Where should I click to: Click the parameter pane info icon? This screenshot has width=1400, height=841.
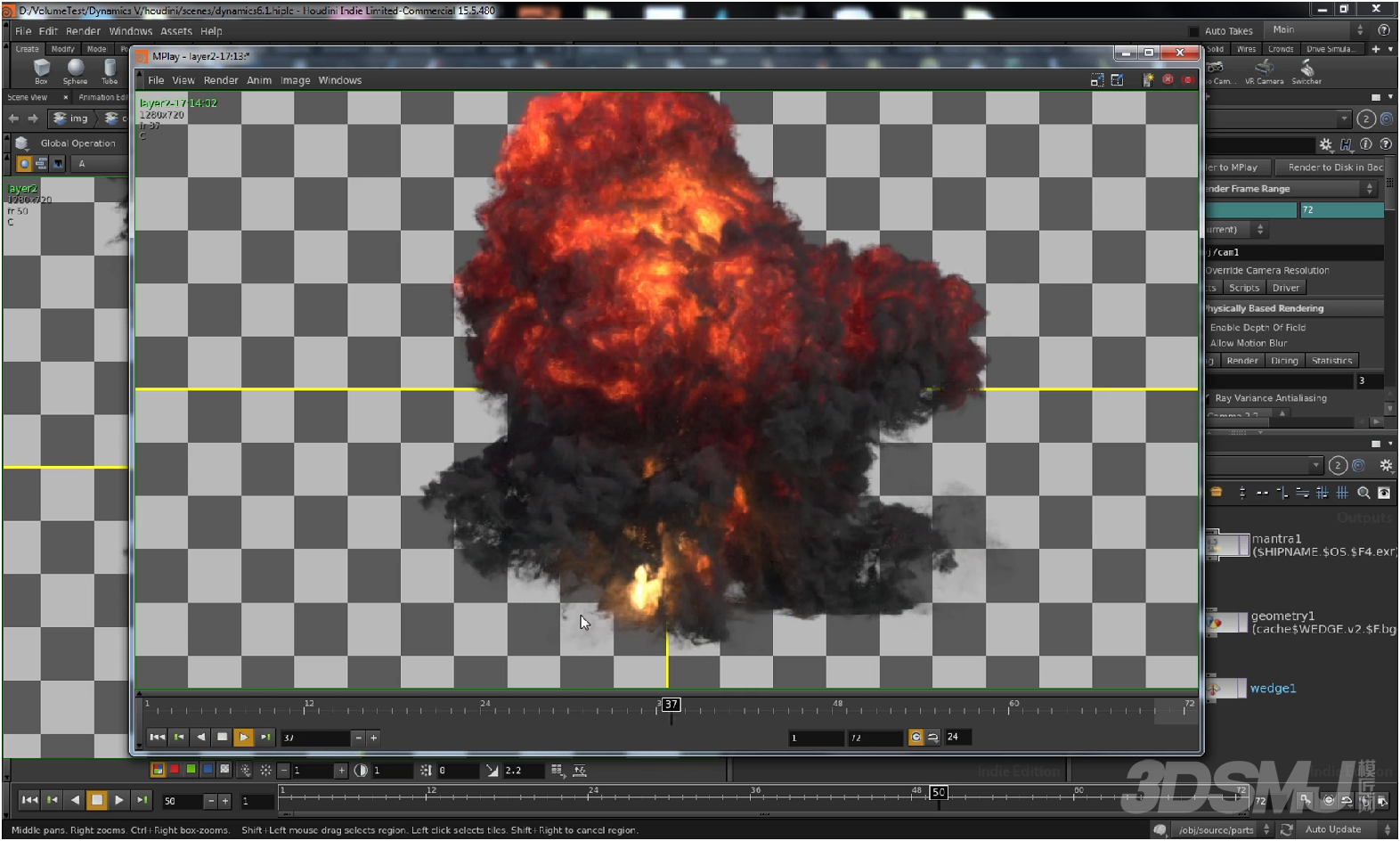[1366, 144]
